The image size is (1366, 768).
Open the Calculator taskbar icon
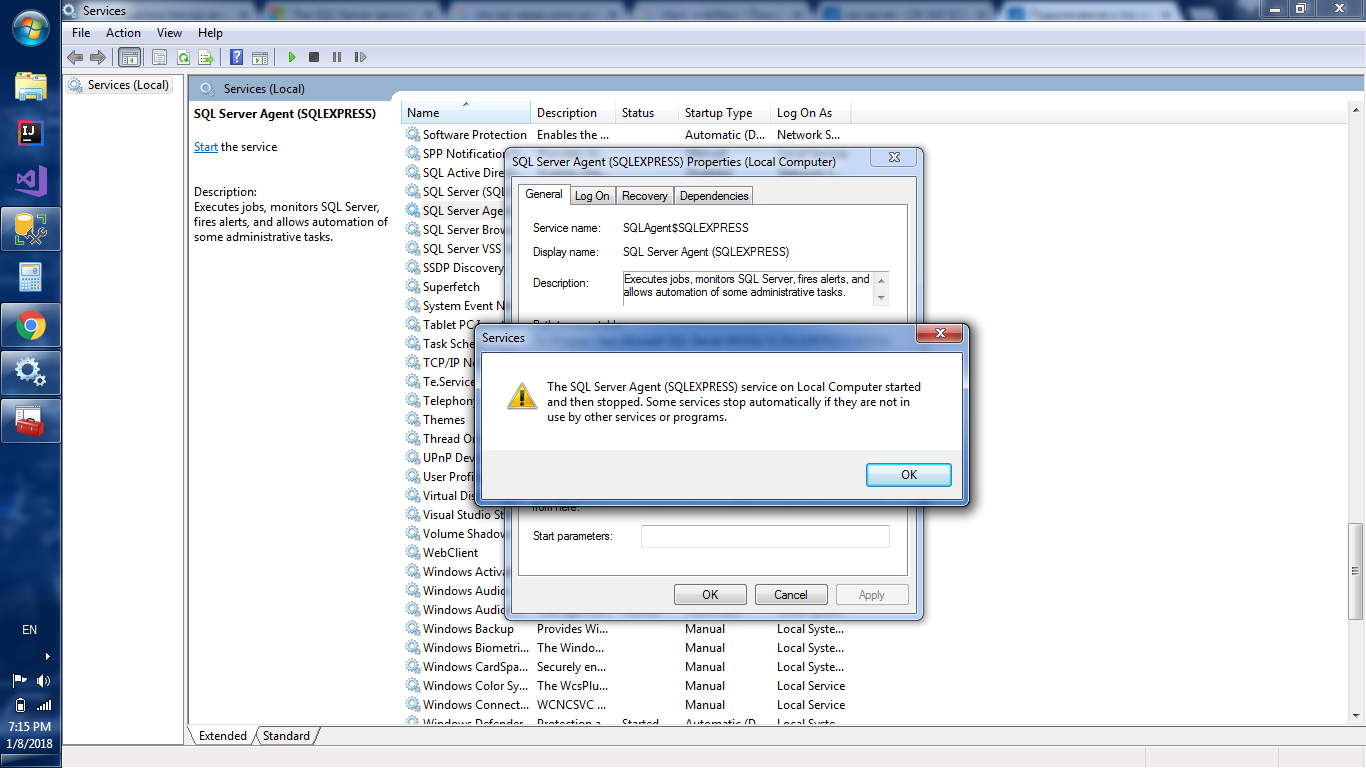(31, 277)
